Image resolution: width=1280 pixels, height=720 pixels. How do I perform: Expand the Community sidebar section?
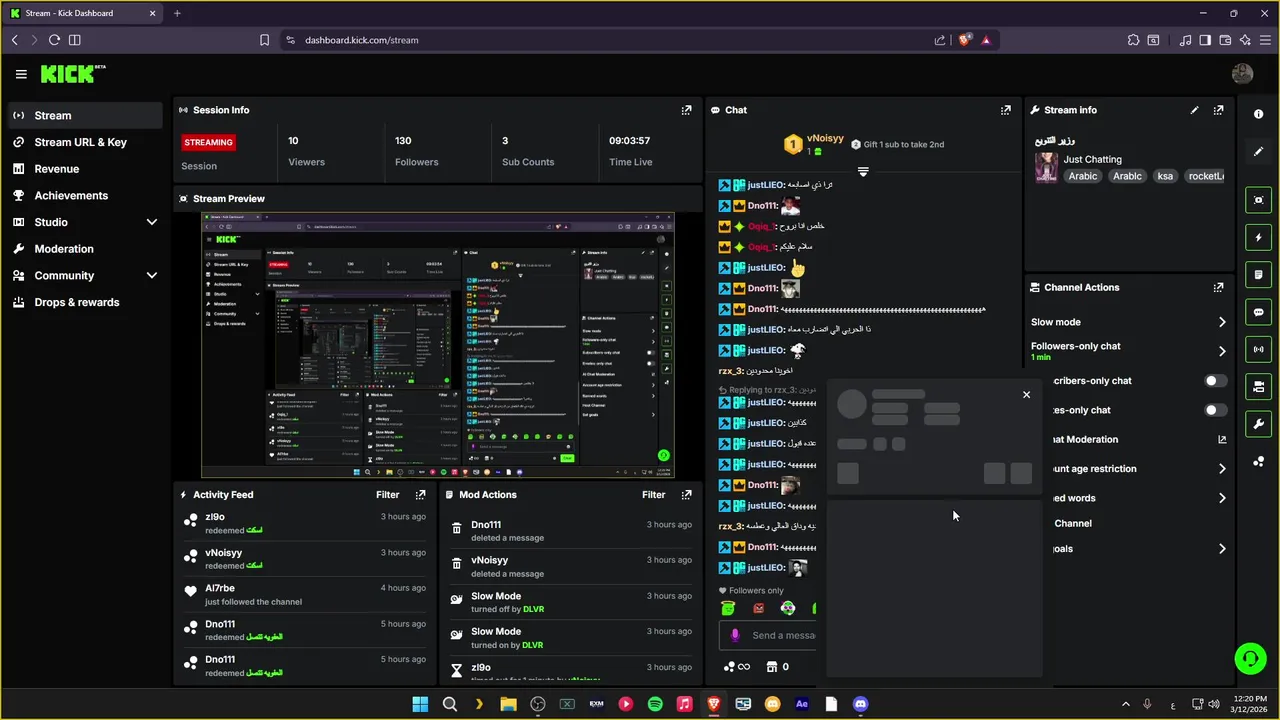[x=152, y=275]
